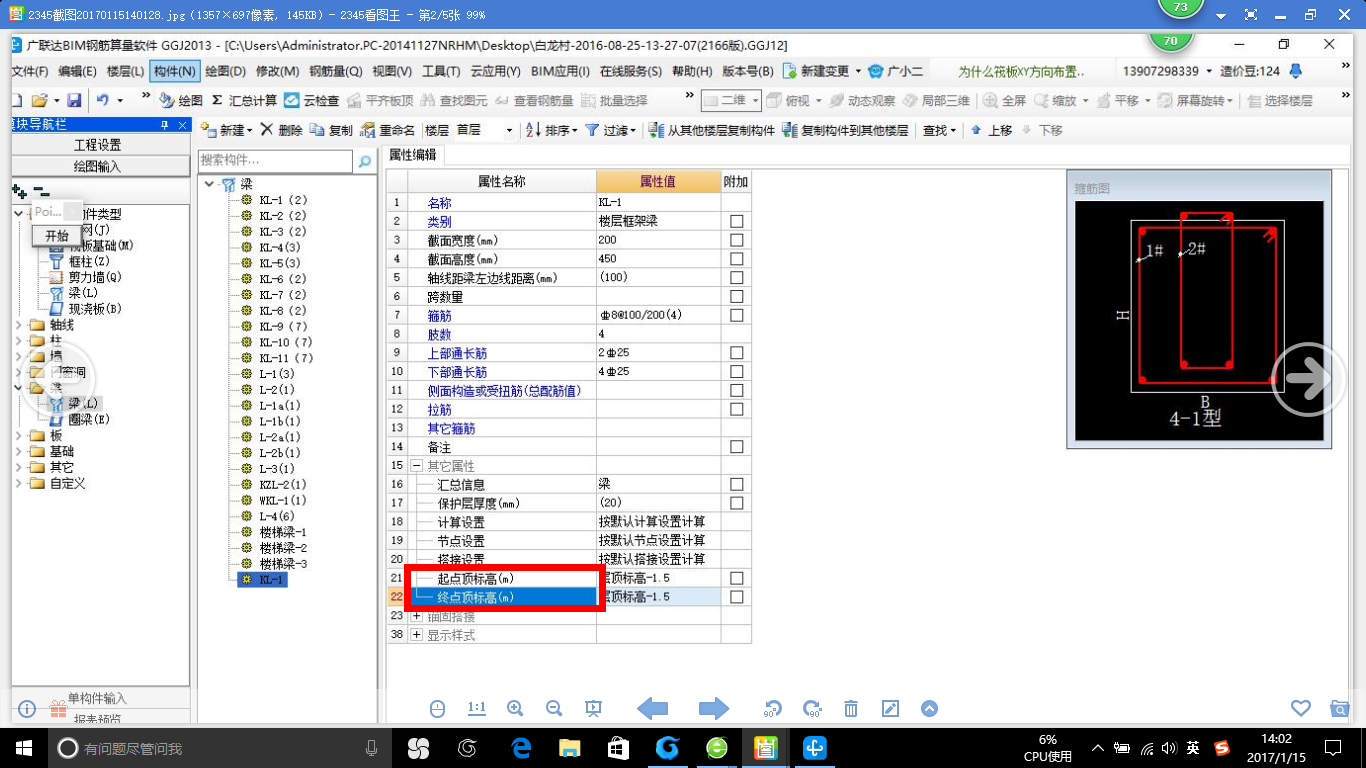Viewport: 1366px width, 768px height.
Task: Open the 新建 dropdown arrow
Action: (x=251, y=131)
